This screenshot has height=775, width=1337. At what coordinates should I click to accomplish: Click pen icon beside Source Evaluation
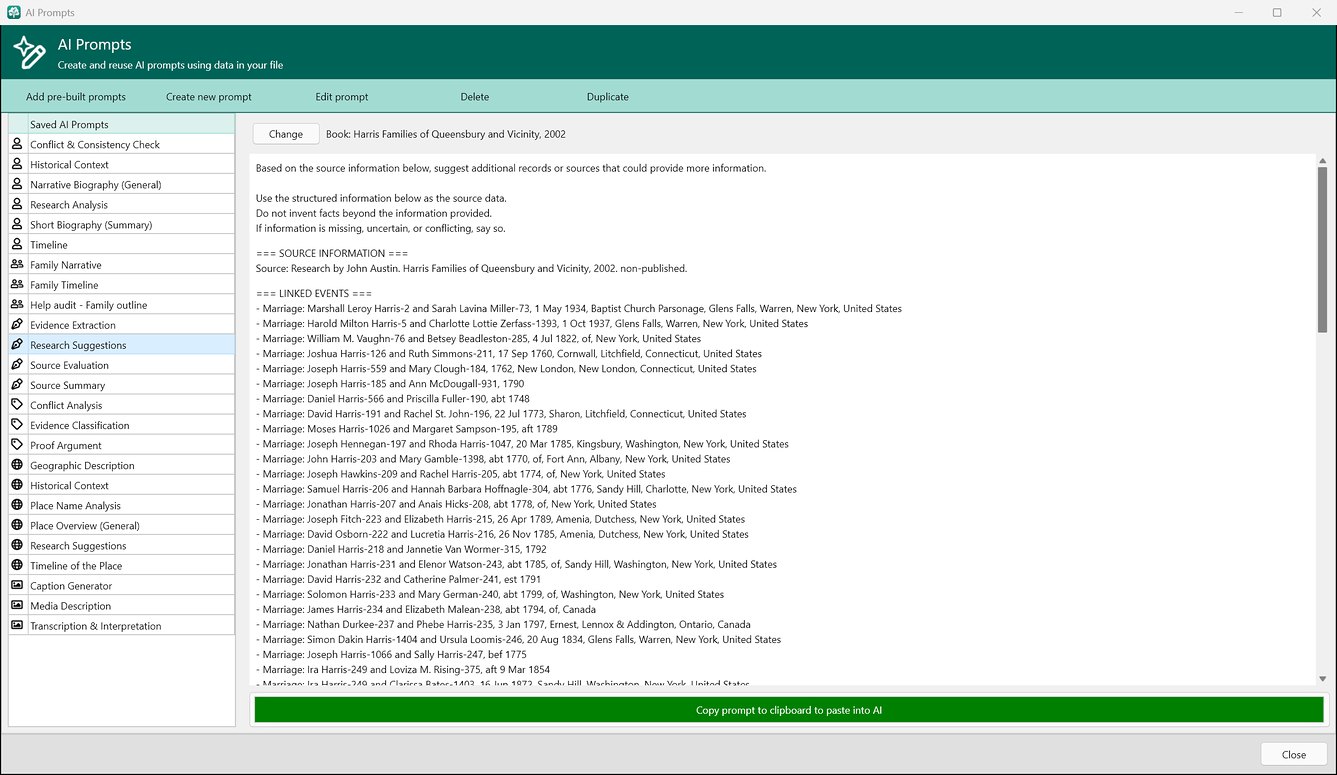(17, 364)
